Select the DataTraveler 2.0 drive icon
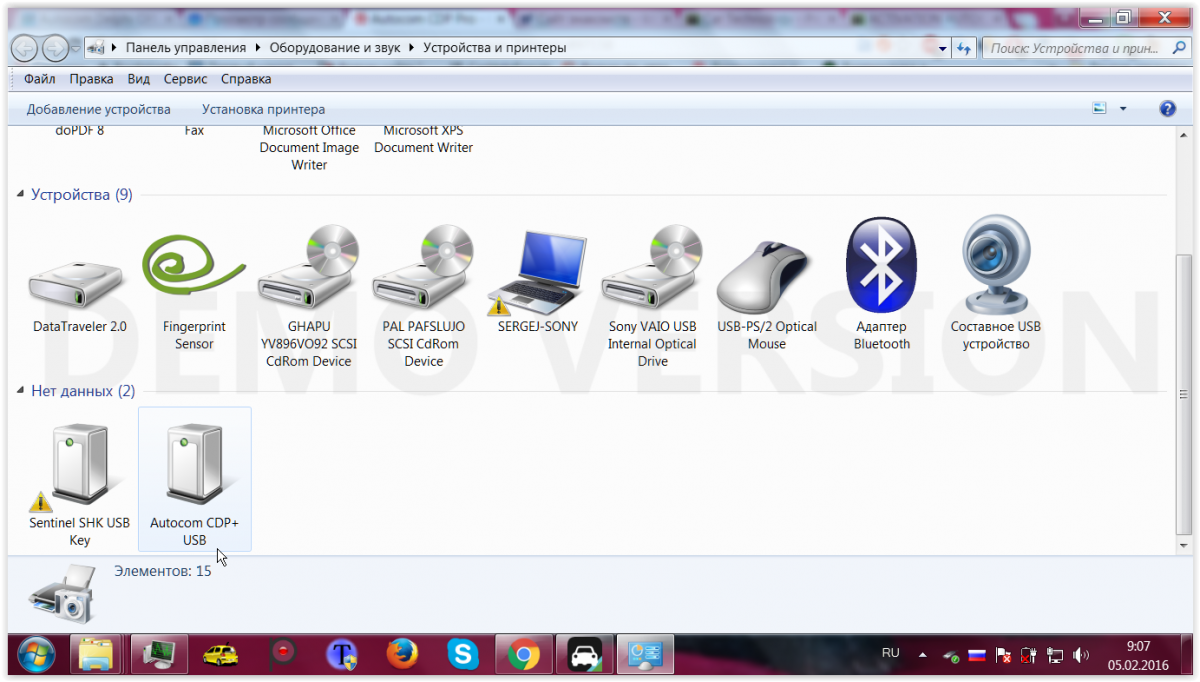The image size is (1200, 682). point(79,283)
